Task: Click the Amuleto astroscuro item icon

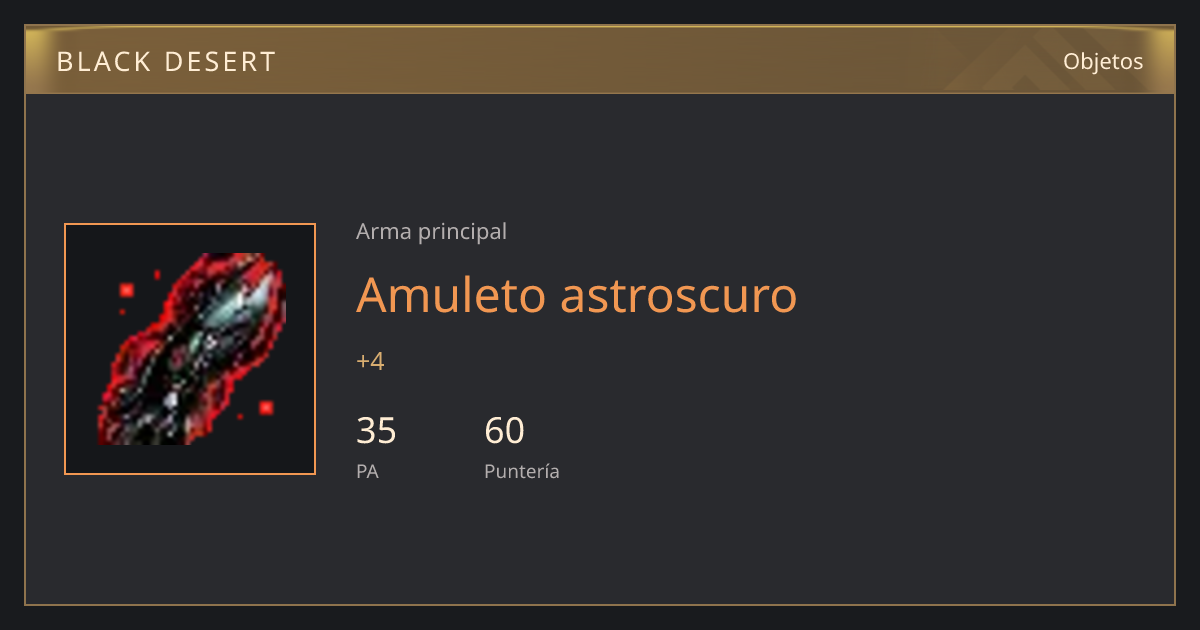Action: (x=190, y=349)
